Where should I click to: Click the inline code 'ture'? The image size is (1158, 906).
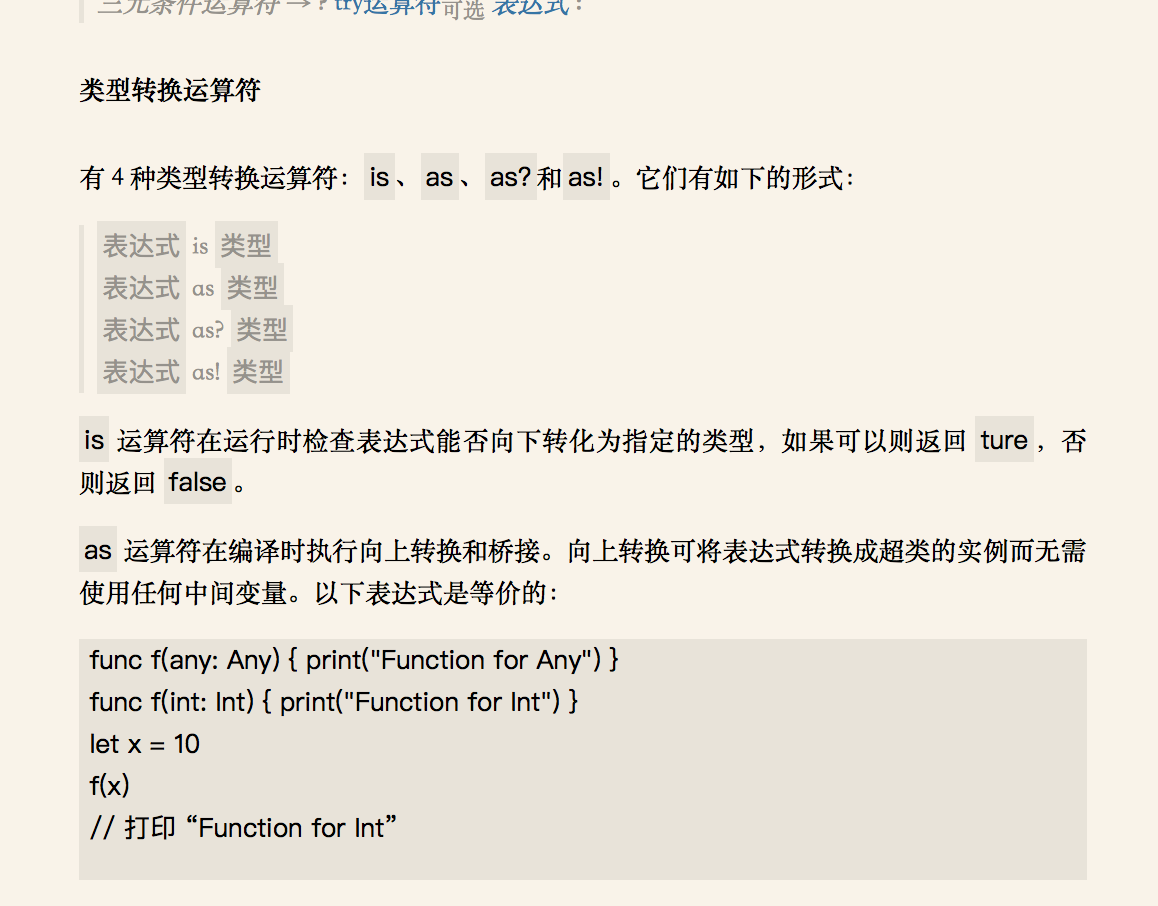pyautogui.click(x=1004, y=440)
